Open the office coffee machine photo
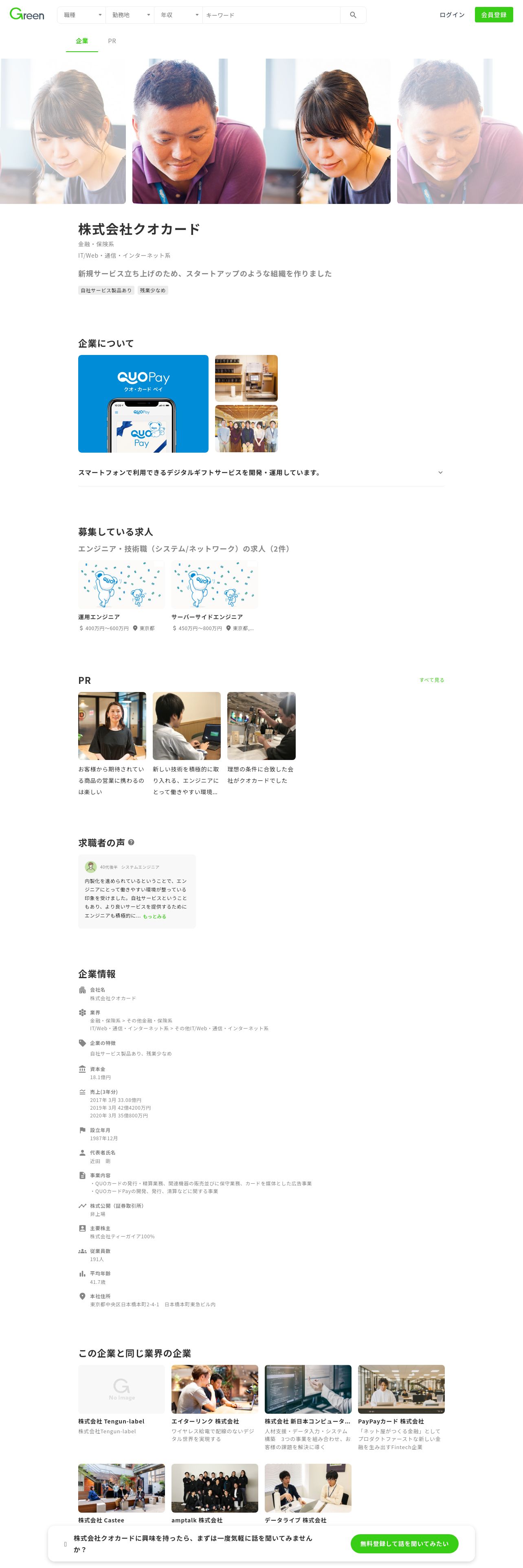 tap(246, 378)
